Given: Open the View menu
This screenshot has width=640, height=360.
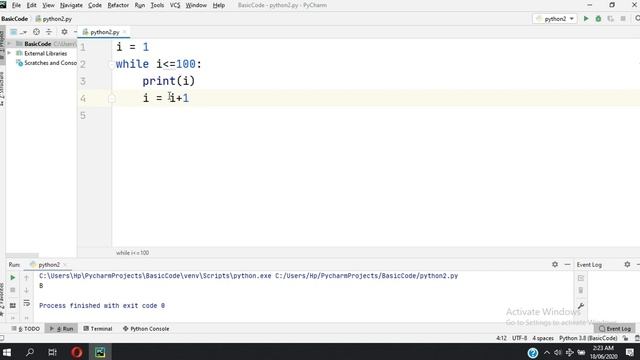Looking at the screenshot, I should click(x=48, y=5).
